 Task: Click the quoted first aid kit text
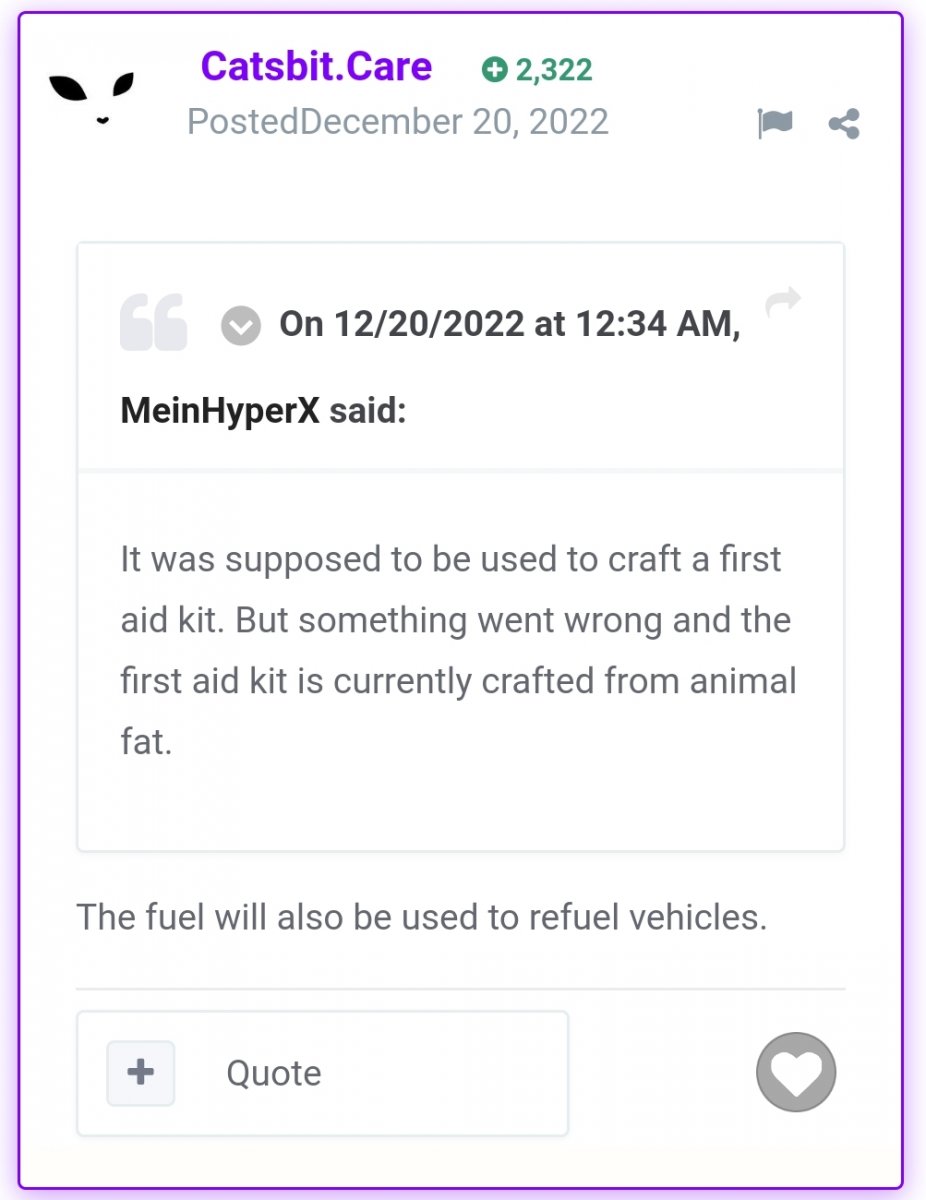point(459,651)
